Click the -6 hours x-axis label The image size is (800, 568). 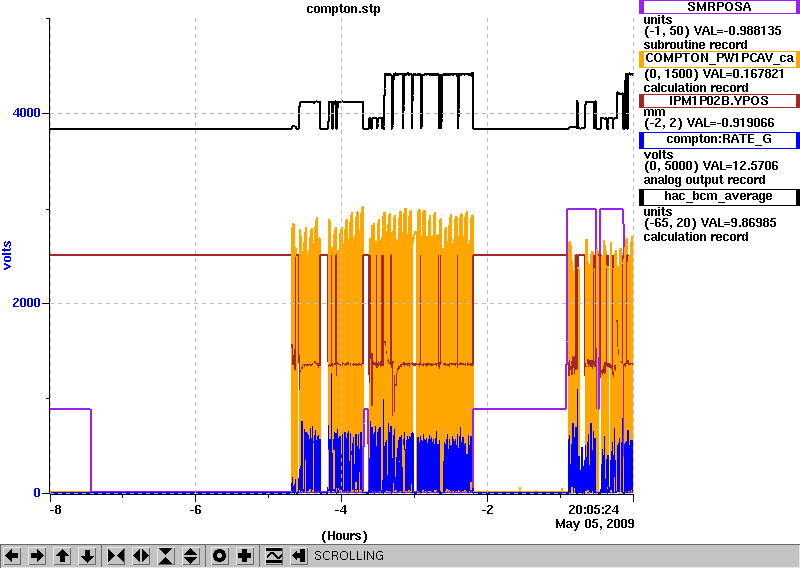coord(195,509)
